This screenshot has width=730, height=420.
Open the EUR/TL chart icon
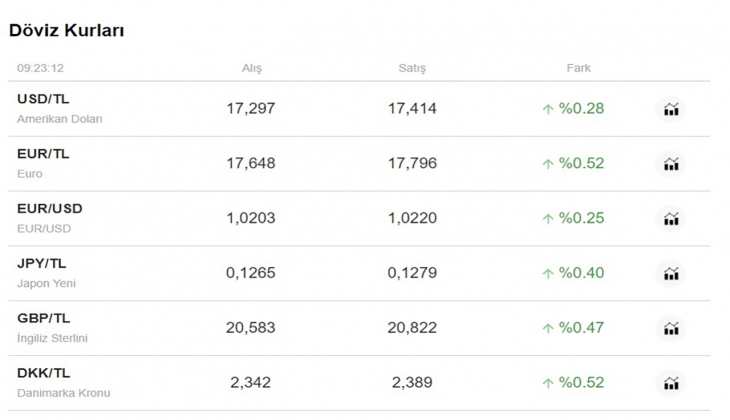click(x=671, y=164)
